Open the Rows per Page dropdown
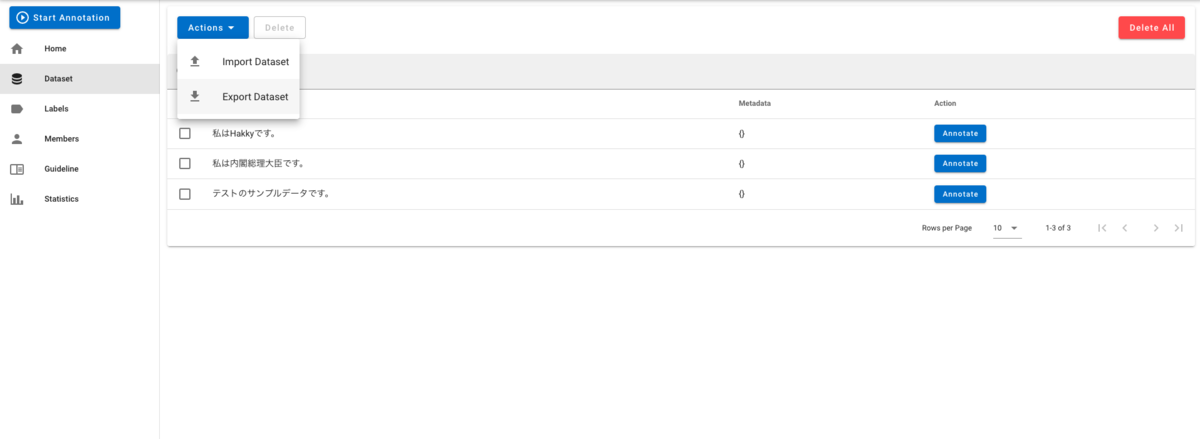1200x439 pixels. tap(1006, 228)
